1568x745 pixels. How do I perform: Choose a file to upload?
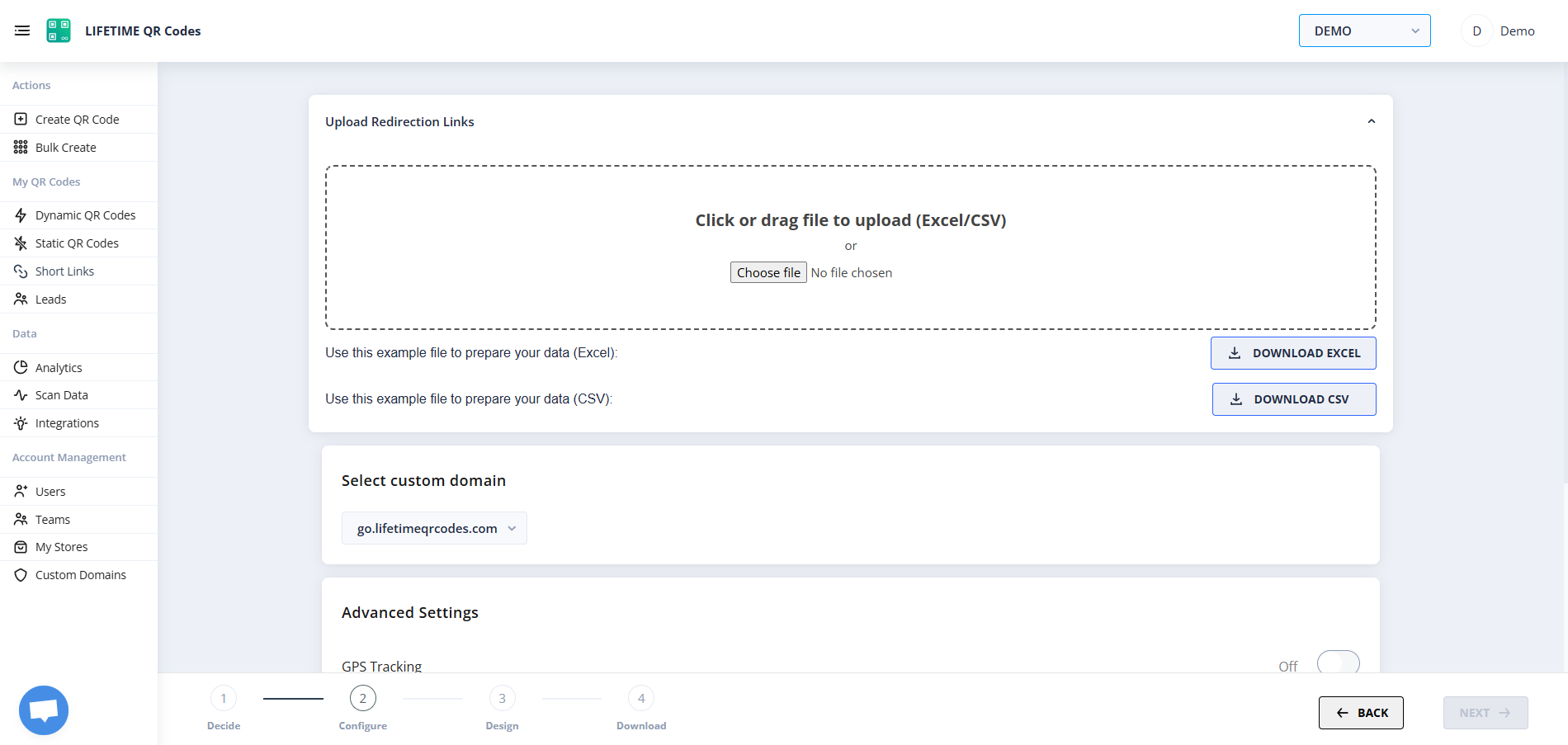tap(767, 272)
